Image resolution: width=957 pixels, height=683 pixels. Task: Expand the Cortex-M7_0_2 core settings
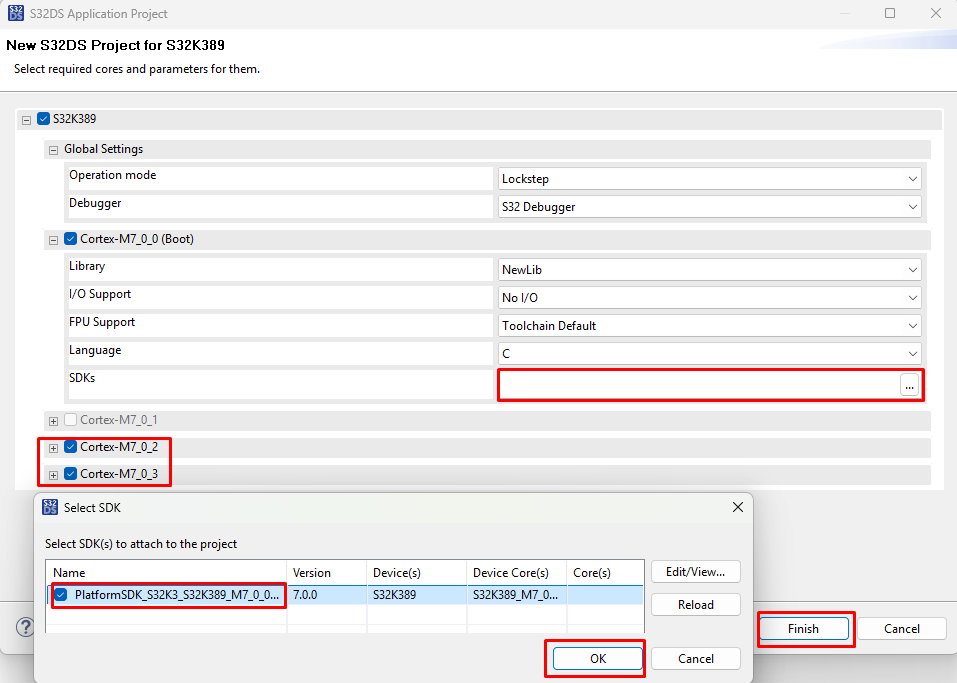(x=54, y=448)
